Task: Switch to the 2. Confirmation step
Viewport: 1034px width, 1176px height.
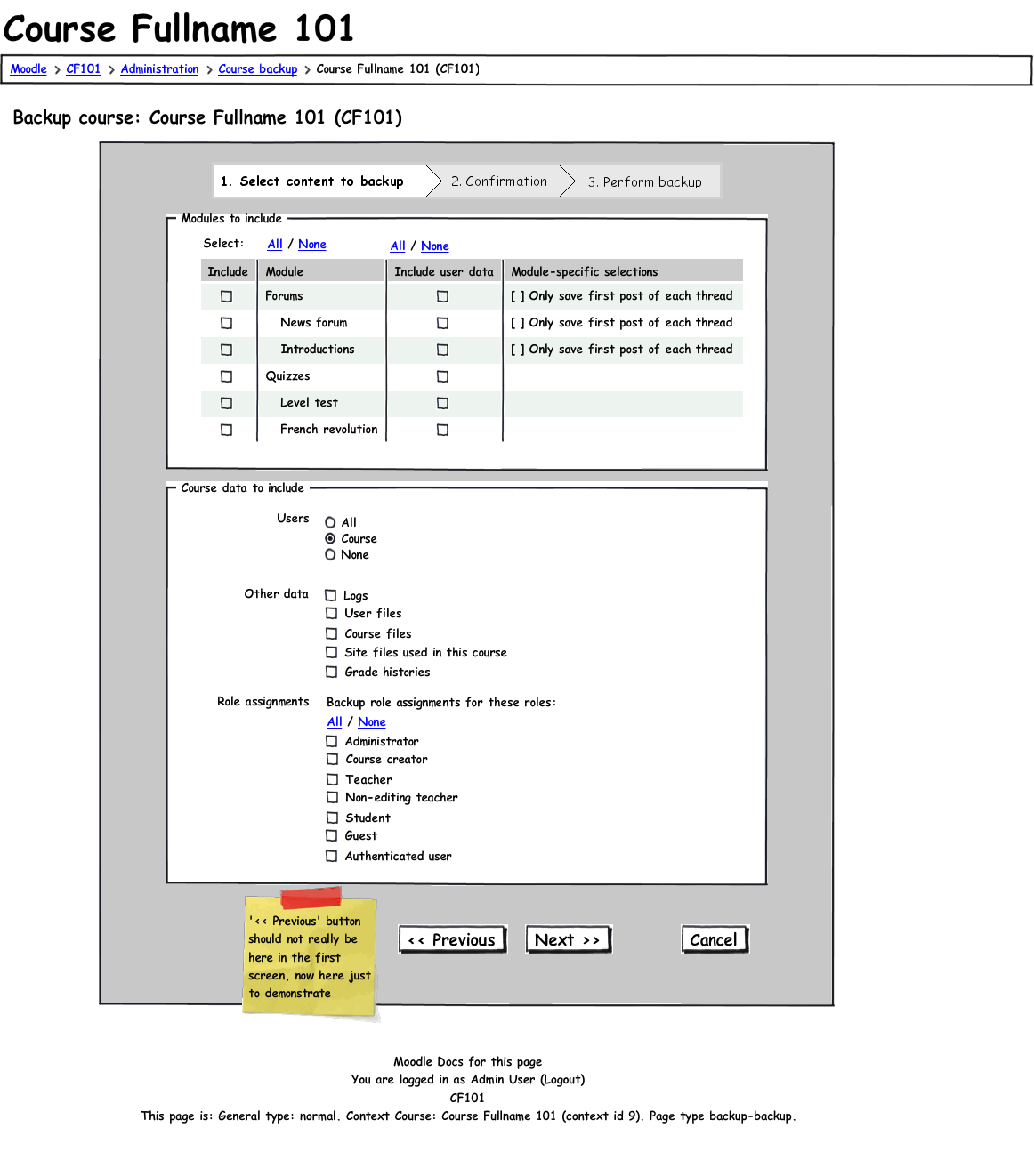Action: tap(499, 181)
